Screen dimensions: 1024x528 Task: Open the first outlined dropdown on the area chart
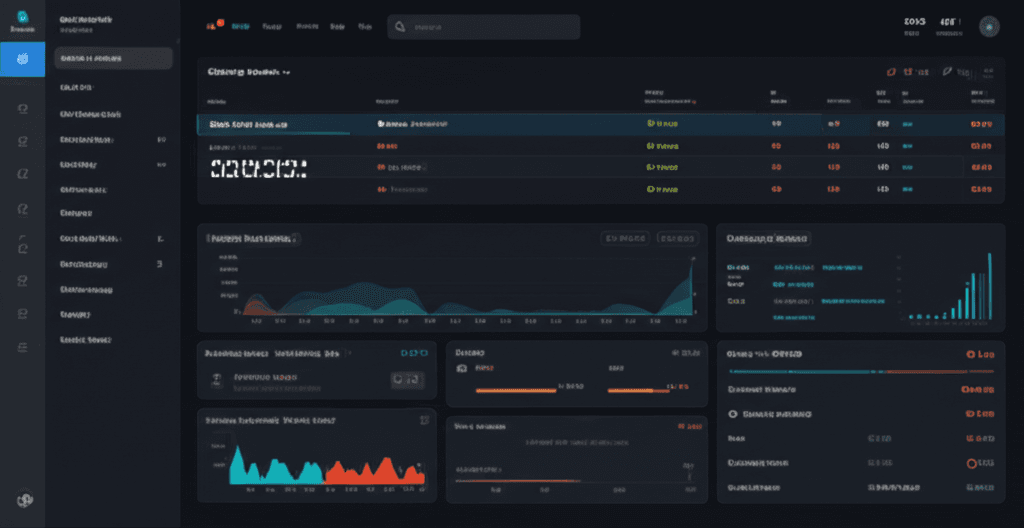pos(625,238)
